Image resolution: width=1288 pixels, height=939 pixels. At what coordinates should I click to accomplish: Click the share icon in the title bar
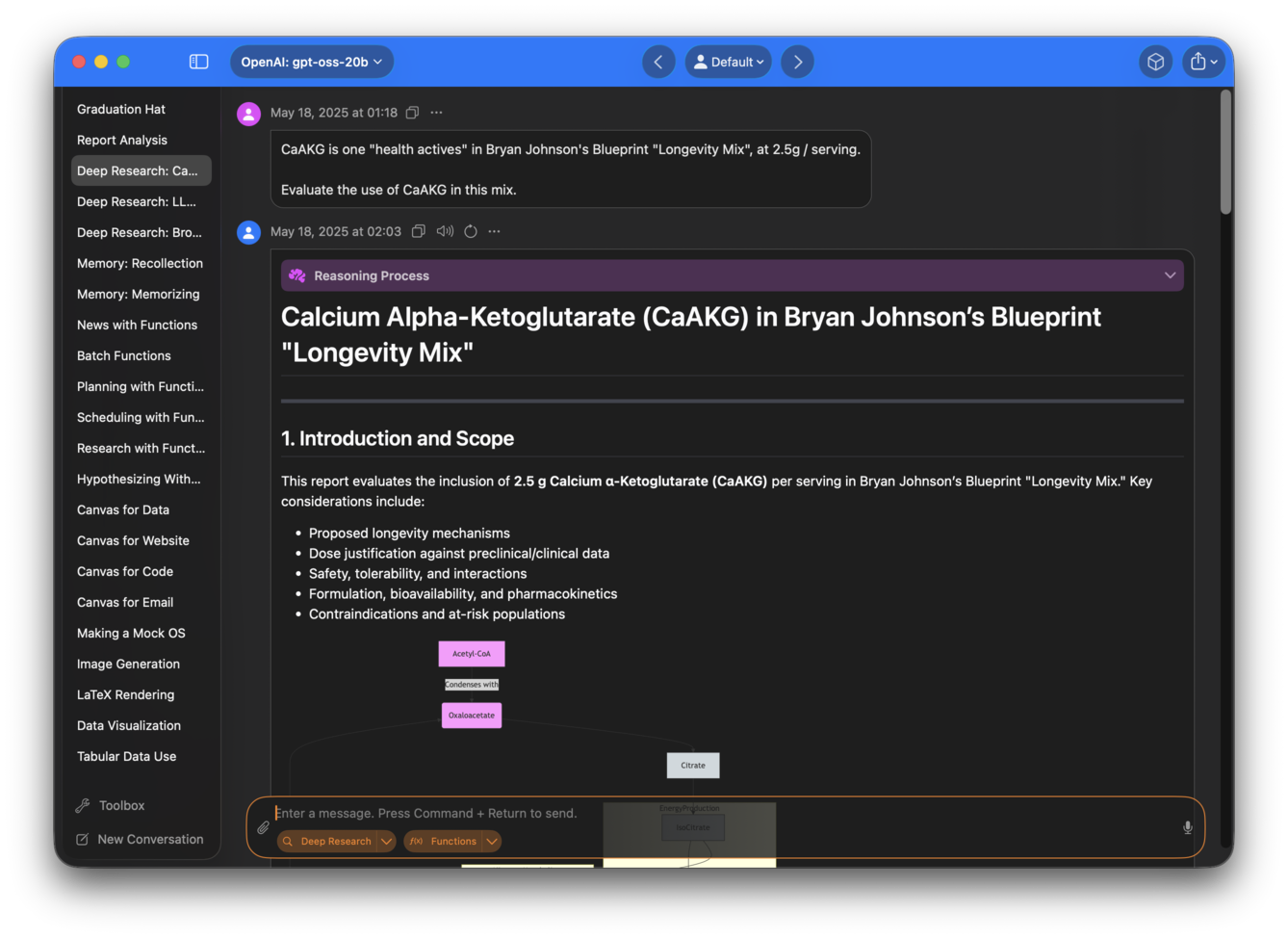point(1202,62)
